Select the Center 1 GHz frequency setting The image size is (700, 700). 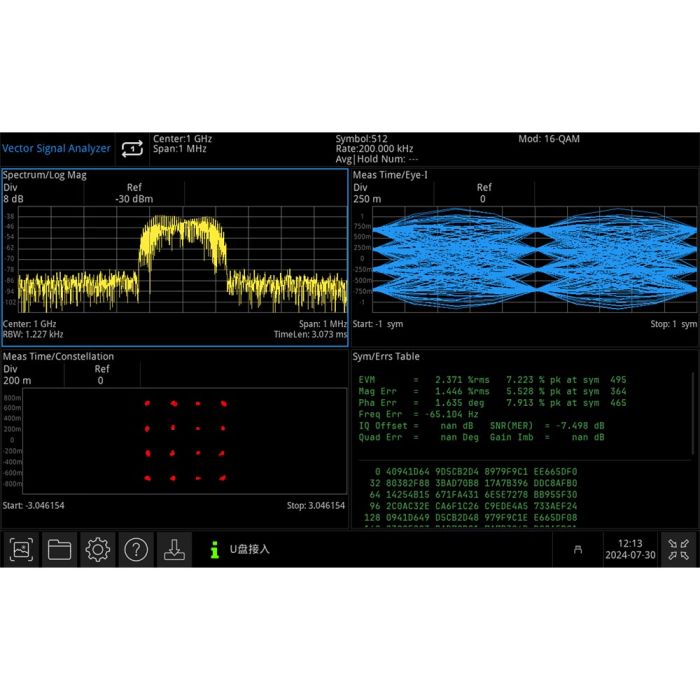point(181,139)
